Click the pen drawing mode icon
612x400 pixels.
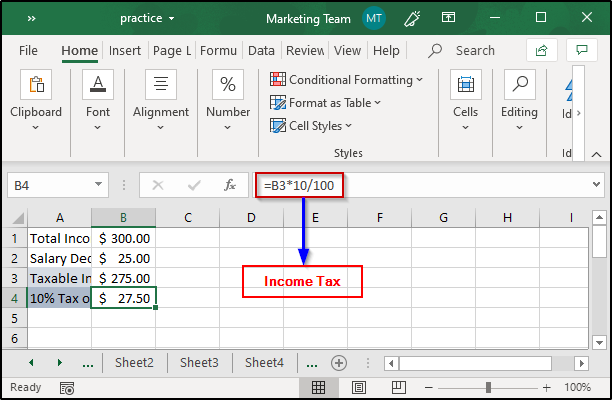click(412, 18)
